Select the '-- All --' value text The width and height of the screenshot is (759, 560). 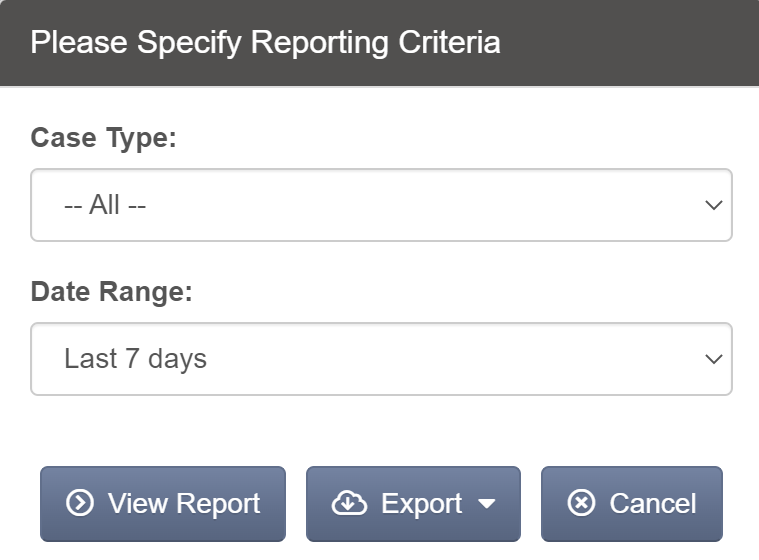coord(105,205)
